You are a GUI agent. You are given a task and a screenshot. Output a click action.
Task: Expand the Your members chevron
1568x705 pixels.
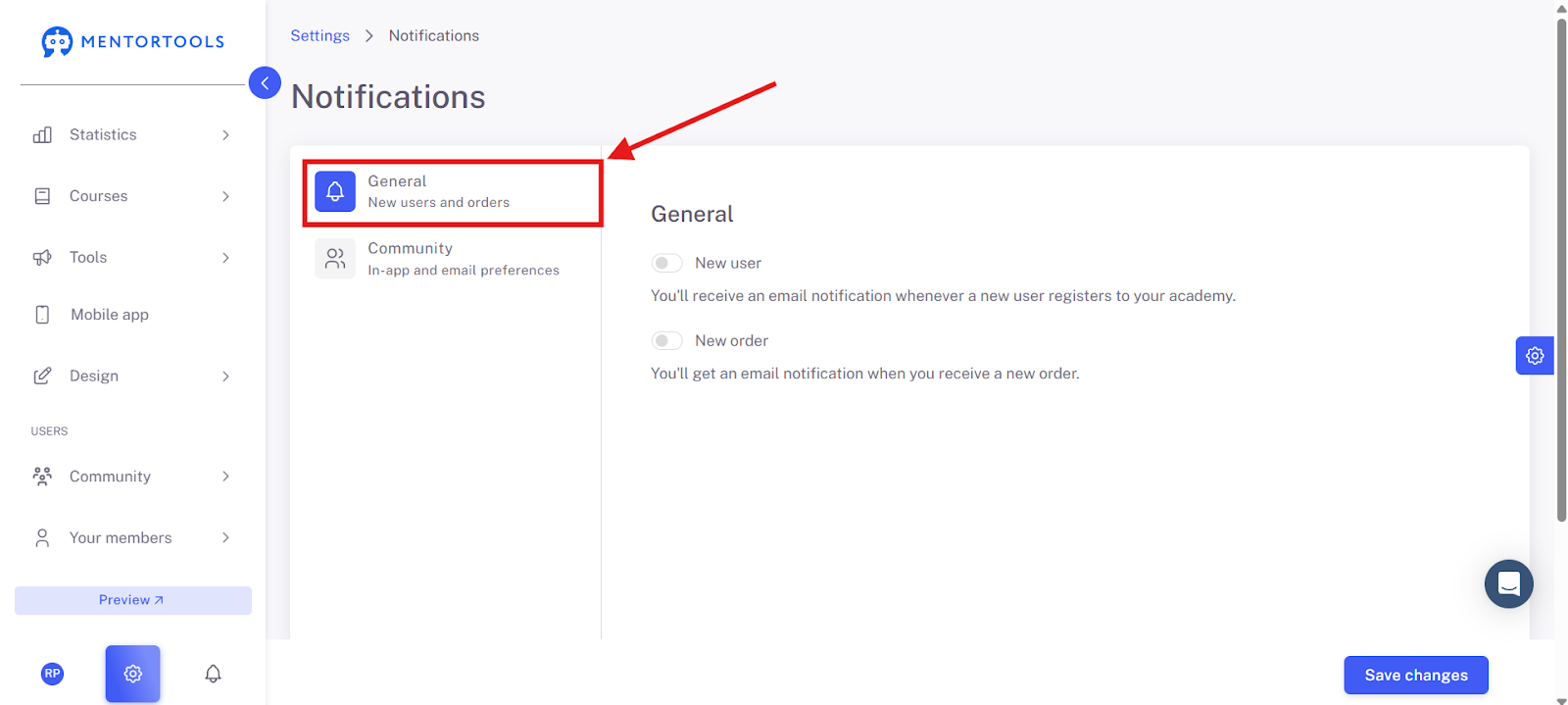pyautogui.click(x=225, y=537)
